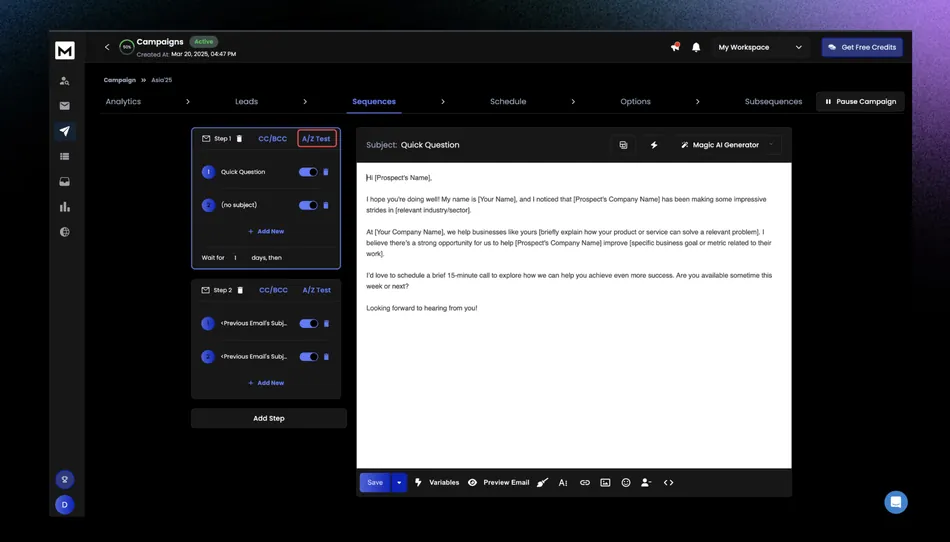This screenshot has width=950, height=542.
Task: Click the Wait for days number field
Action: pos(236,258)
